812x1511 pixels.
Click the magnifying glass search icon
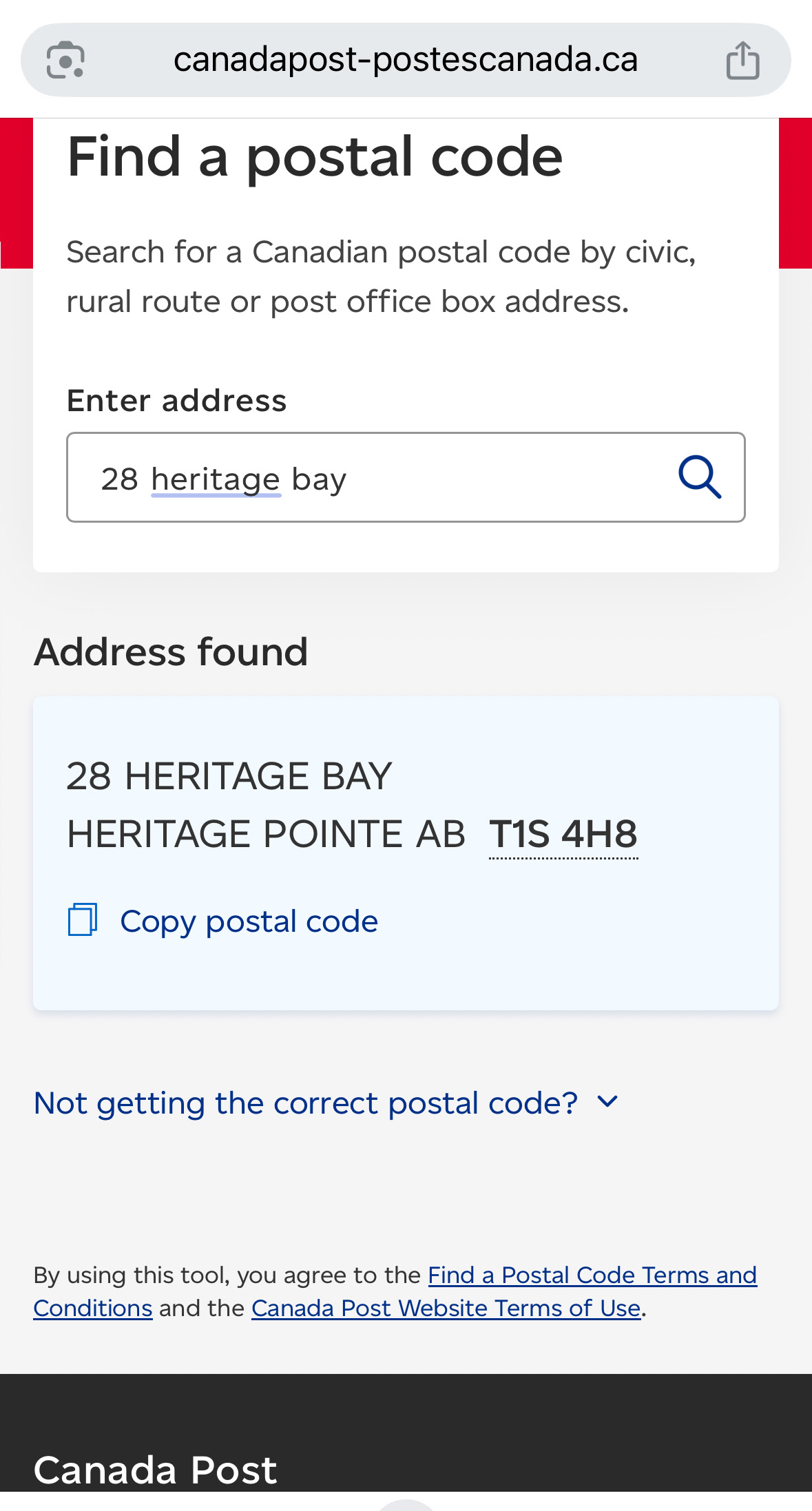tap(700, 477)
